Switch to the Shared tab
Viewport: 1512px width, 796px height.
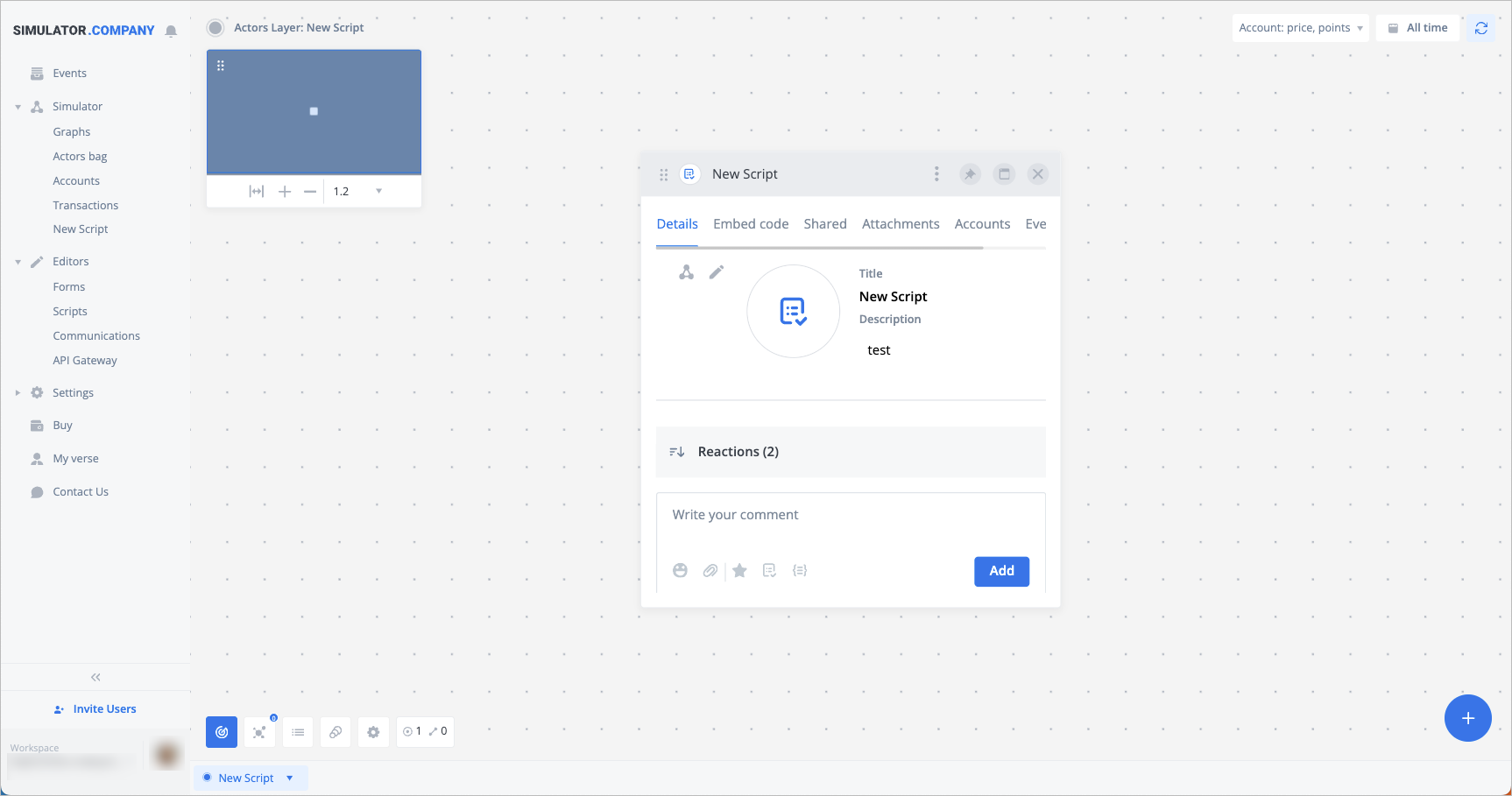(825, 224)
